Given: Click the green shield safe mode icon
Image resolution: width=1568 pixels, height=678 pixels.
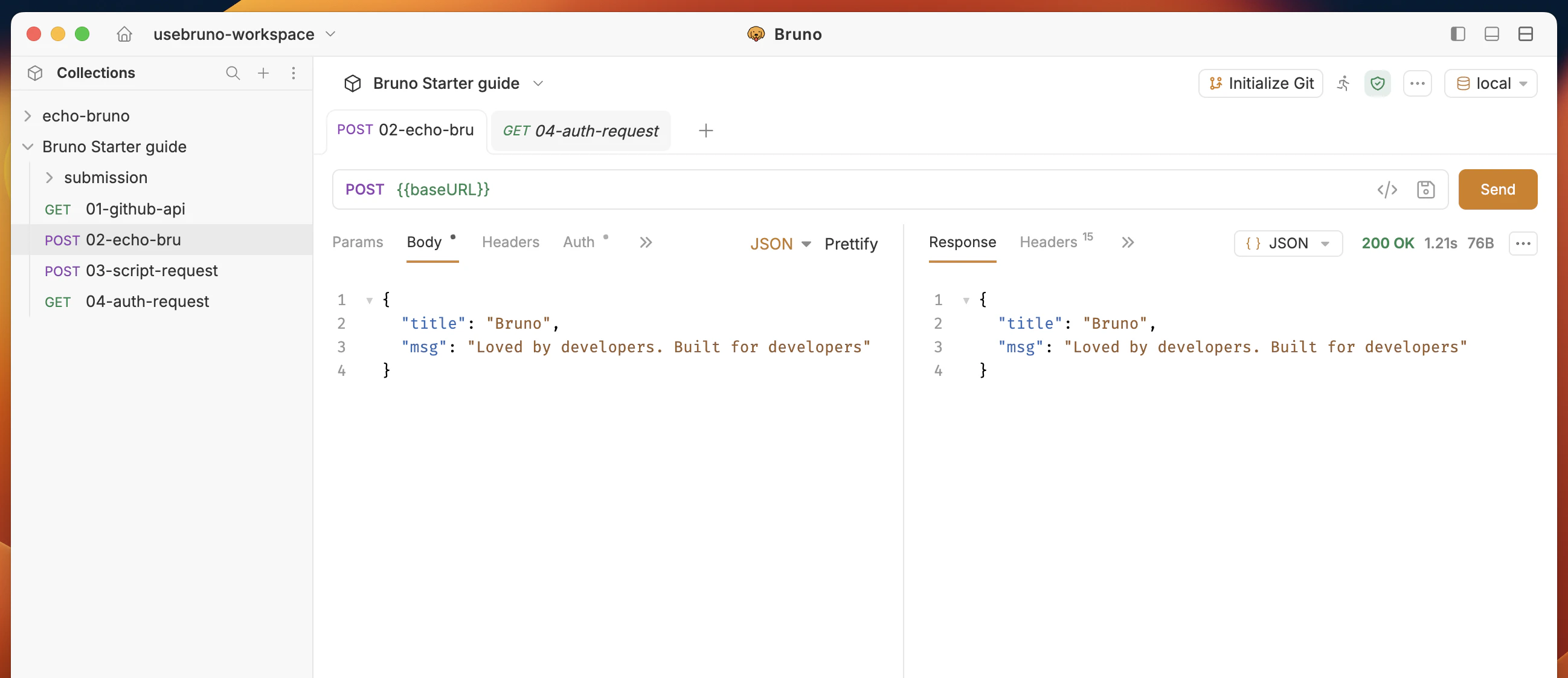Looking at the screenshot, I should click(x=1378, y=83).
